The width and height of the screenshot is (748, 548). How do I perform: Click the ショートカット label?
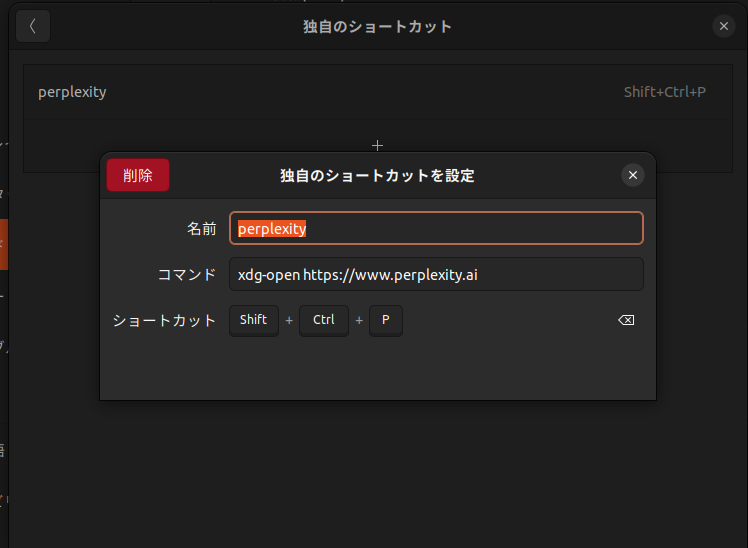click(x=165, y=321)
